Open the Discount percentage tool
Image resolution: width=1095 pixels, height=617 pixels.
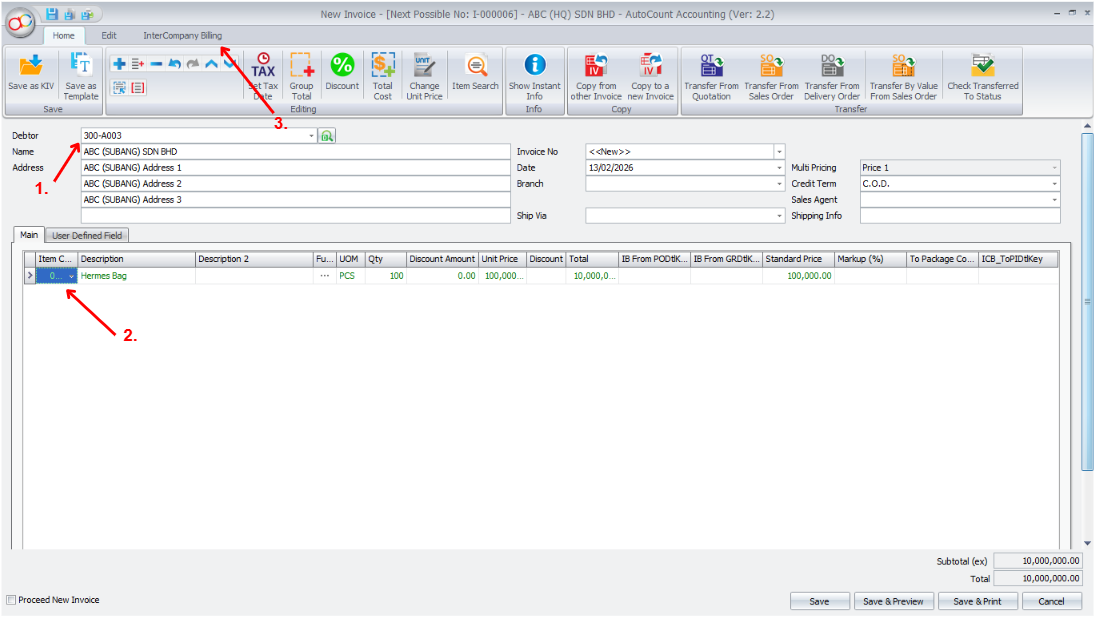click(x=342, y=70)
